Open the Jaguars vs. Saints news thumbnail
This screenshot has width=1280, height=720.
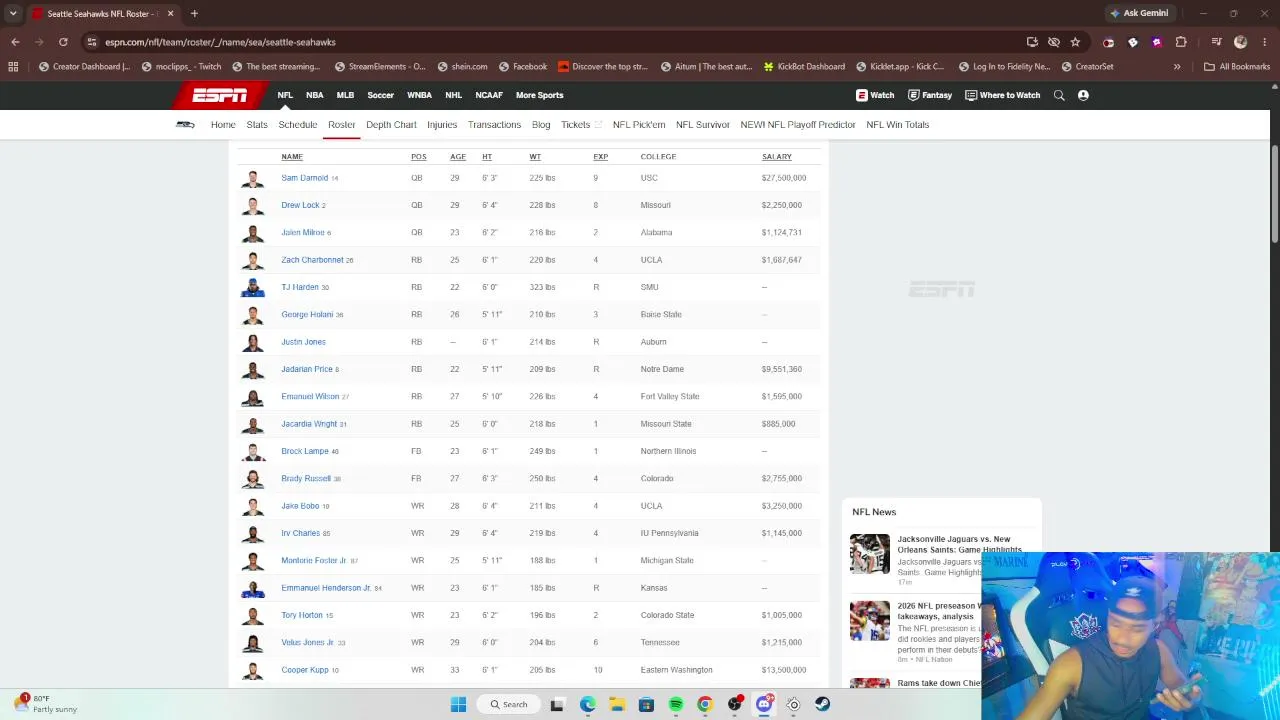tap(869, 554)
